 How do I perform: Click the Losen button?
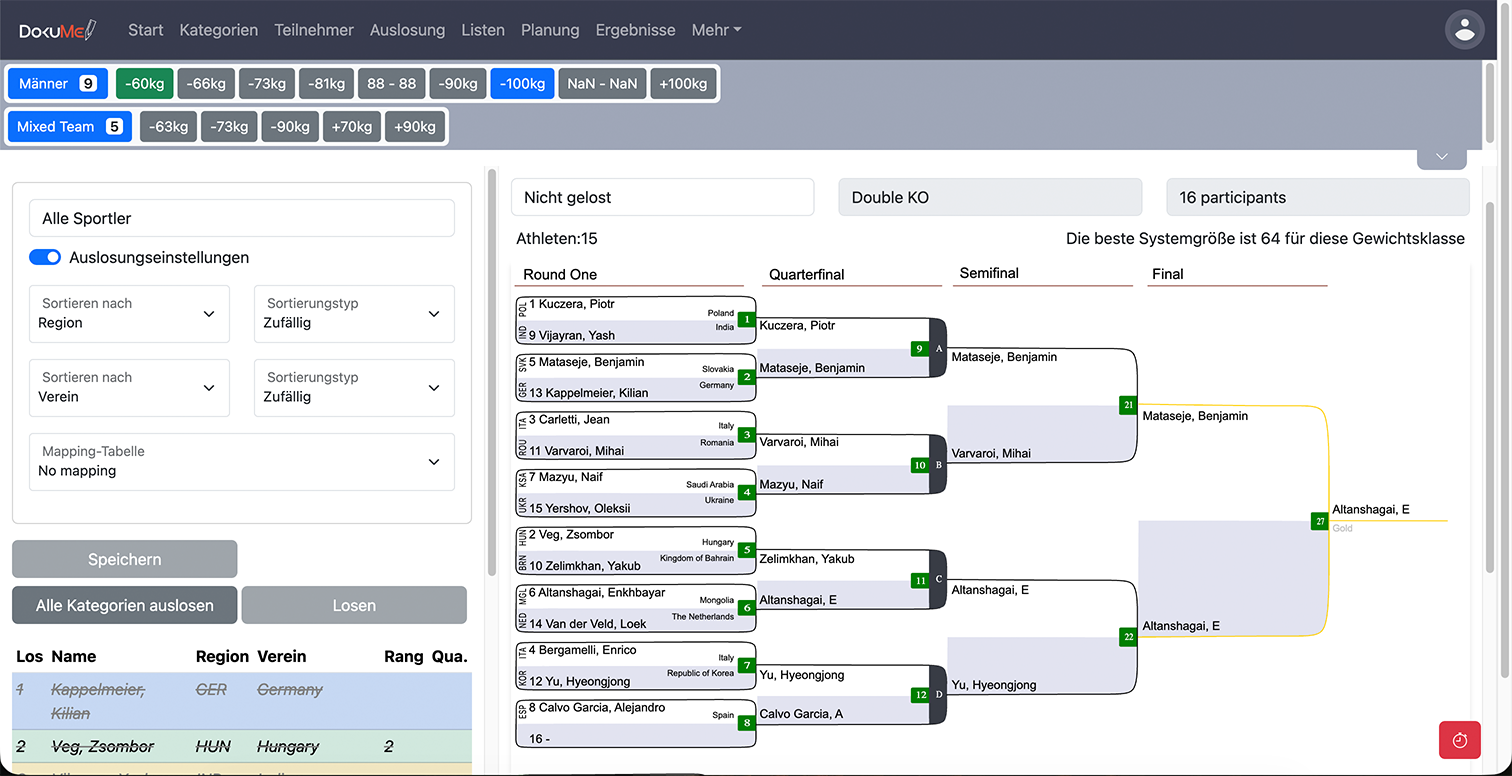coord(354,605)
